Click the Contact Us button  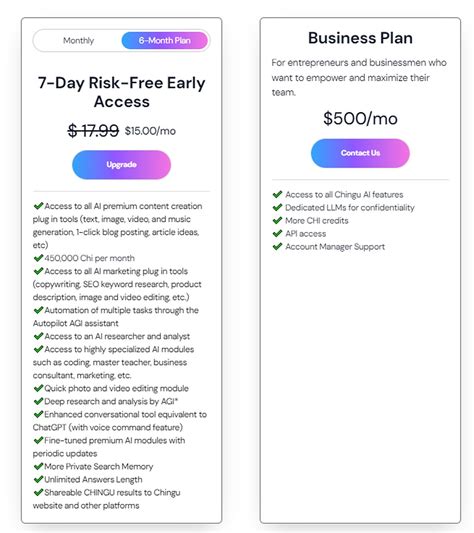(x=360, y=153)
